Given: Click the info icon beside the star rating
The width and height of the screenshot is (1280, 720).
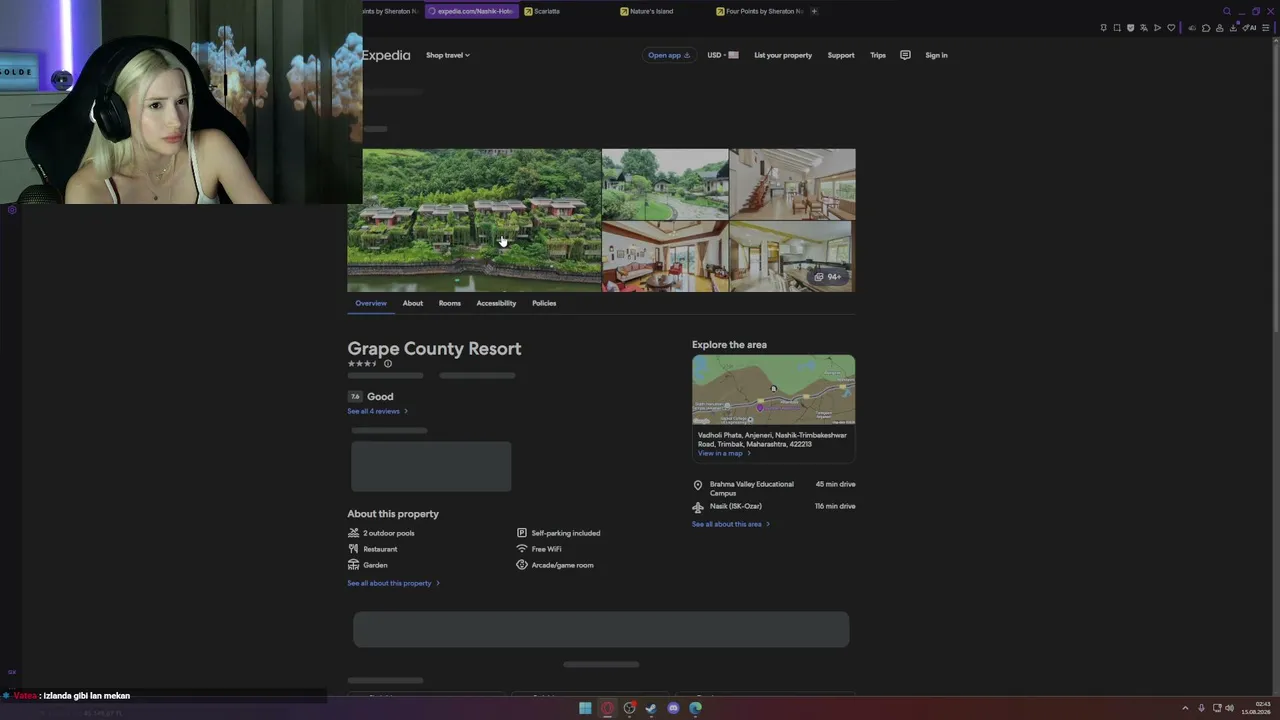Looking at the screenshot, I should click(x=388, y=364).
